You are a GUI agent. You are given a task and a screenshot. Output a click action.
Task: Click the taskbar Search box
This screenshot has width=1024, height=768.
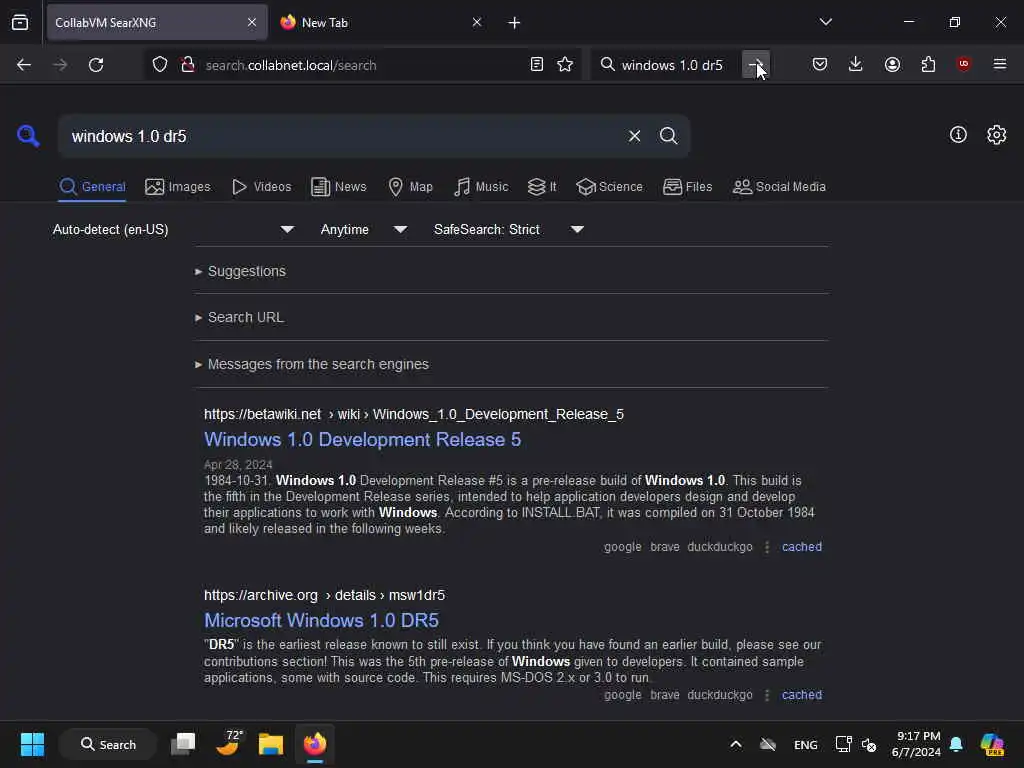[x=108, y=744]
